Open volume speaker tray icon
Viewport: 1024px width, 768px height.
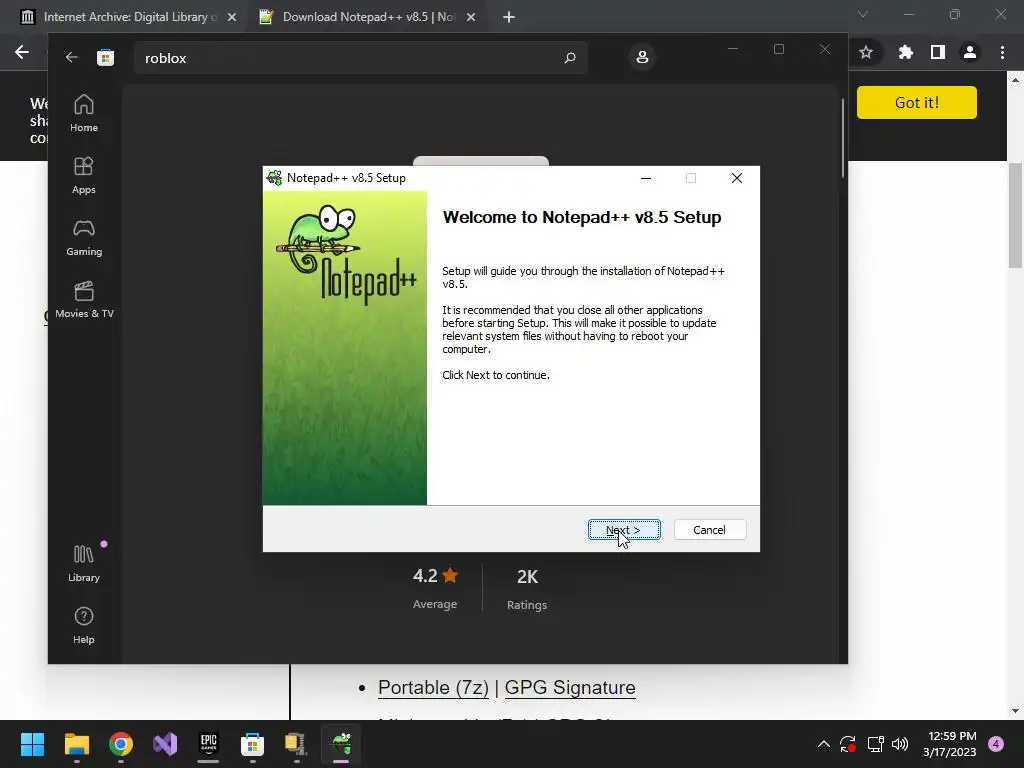(x=899, y=744)
